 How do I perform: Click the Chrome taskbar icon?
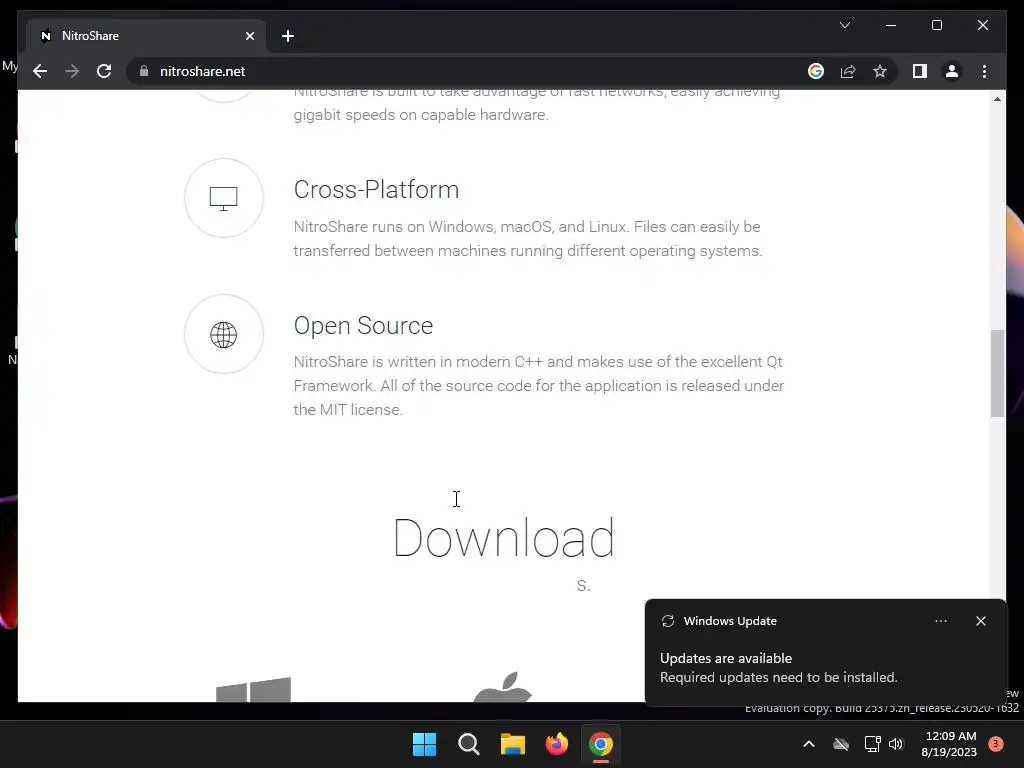(601, 744)
